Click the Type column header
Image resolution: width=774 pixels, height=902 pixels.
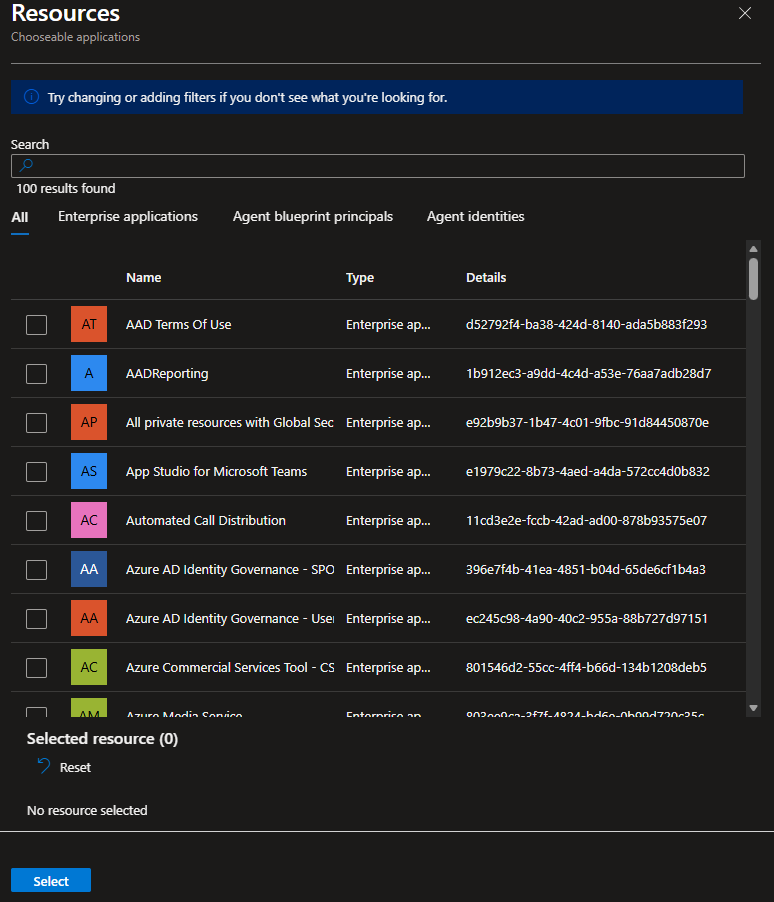click(360, 278)
